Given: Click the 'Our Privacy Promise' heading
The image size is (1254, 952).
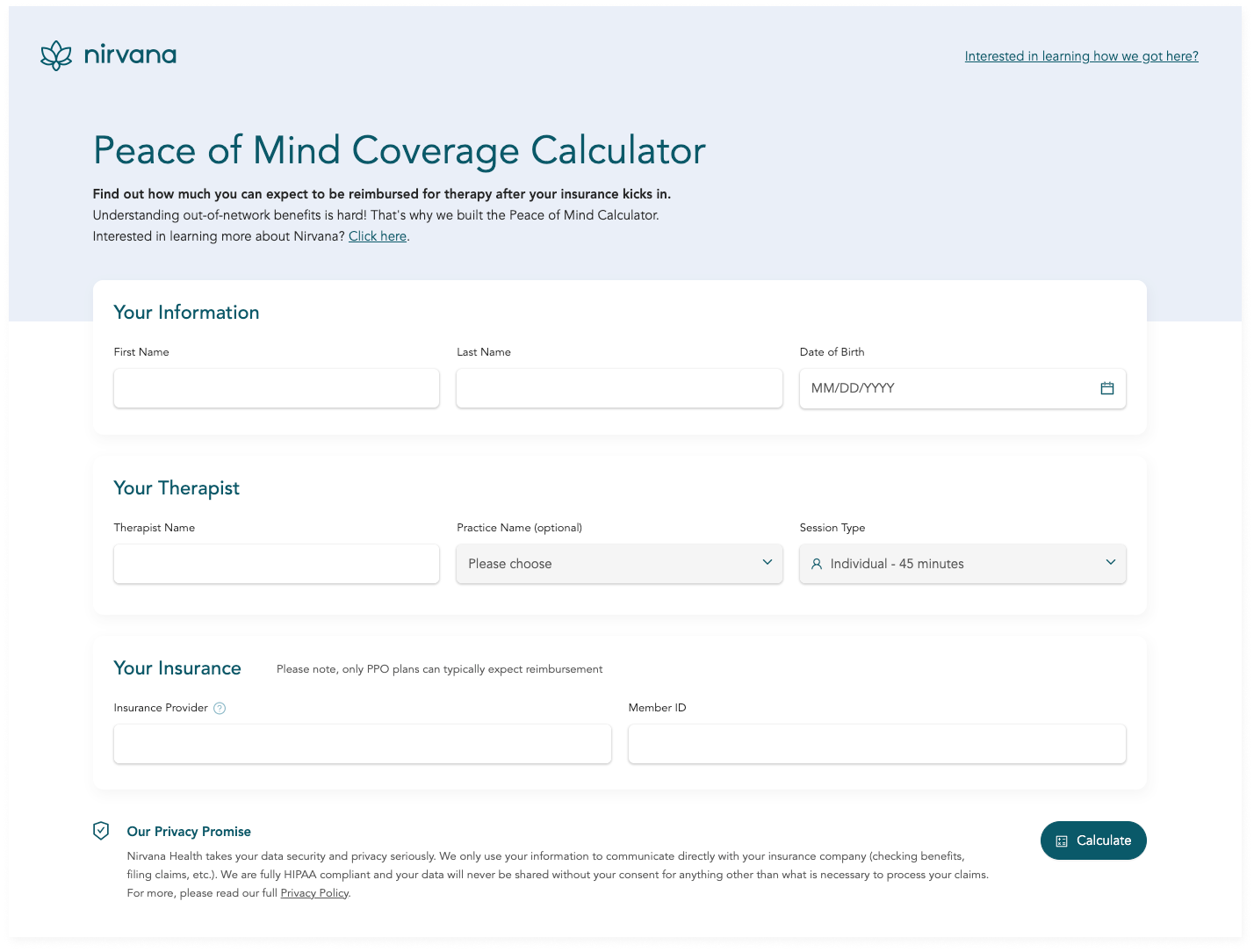Looking at the screenshot, I should (189, 832).
